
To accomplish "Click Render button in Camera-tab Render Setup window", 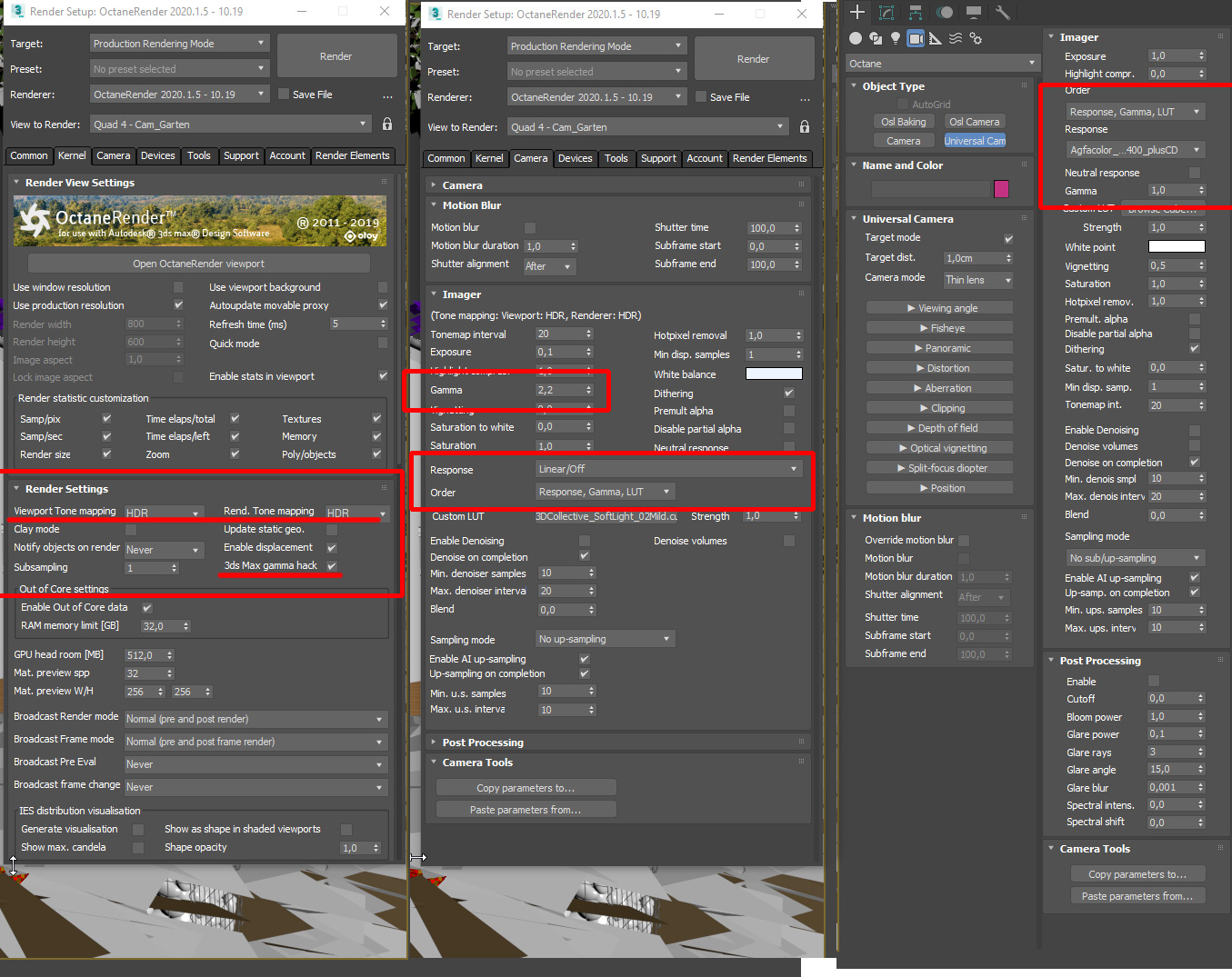I will pyautogui.click(x=754, y=59).
